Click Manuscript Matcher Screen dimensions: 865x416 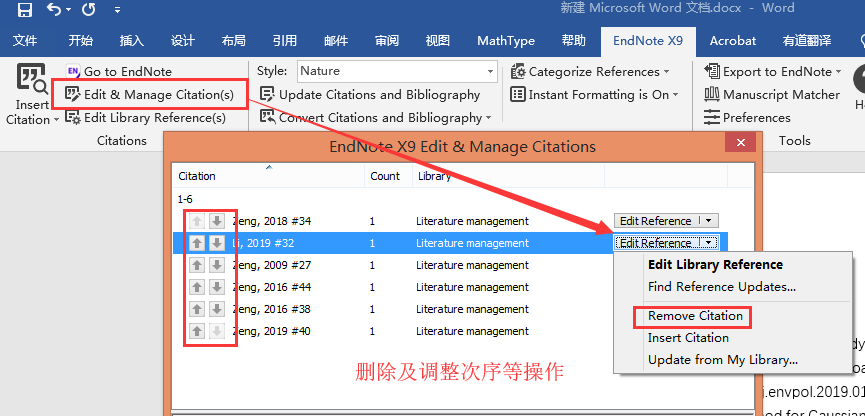coord(772,94)
